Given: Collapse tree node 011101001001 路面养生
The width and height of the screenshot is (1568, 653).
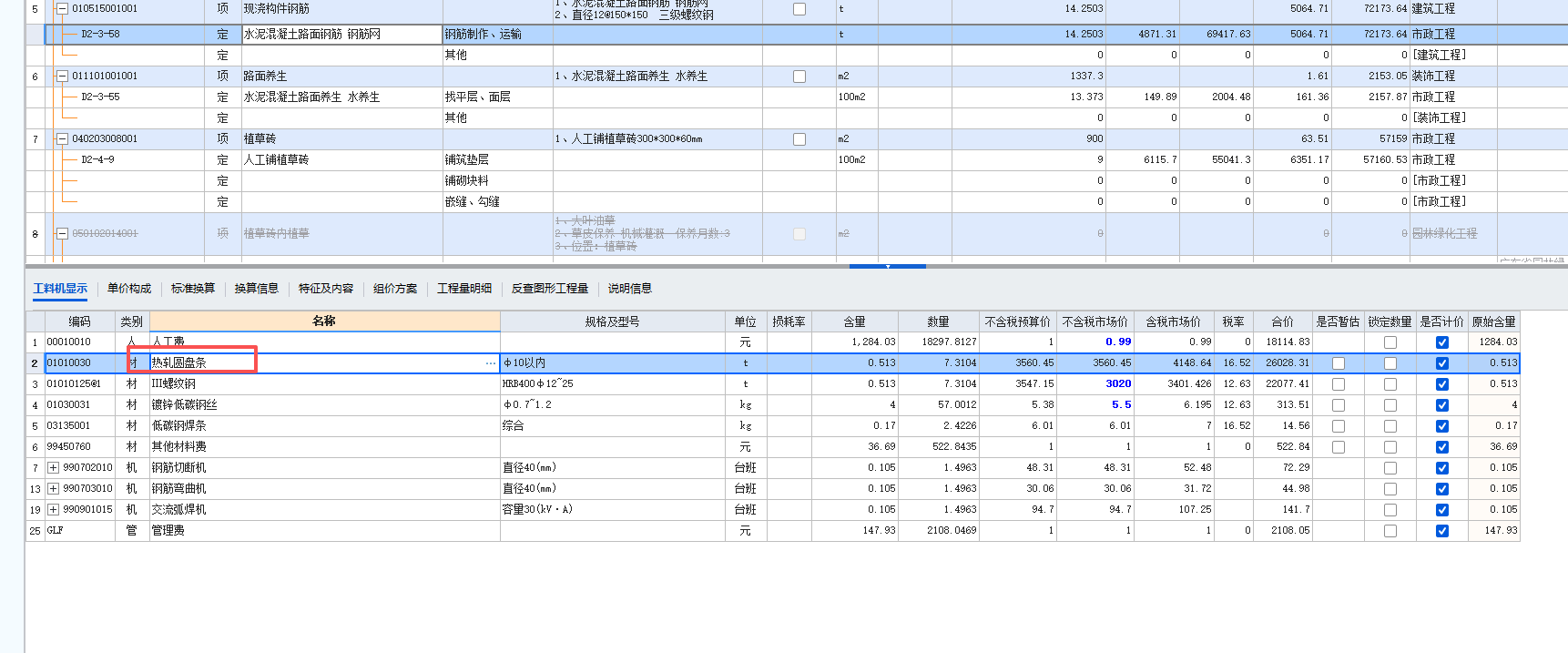Looking at the screenshot, I should [x=62, y=77].
